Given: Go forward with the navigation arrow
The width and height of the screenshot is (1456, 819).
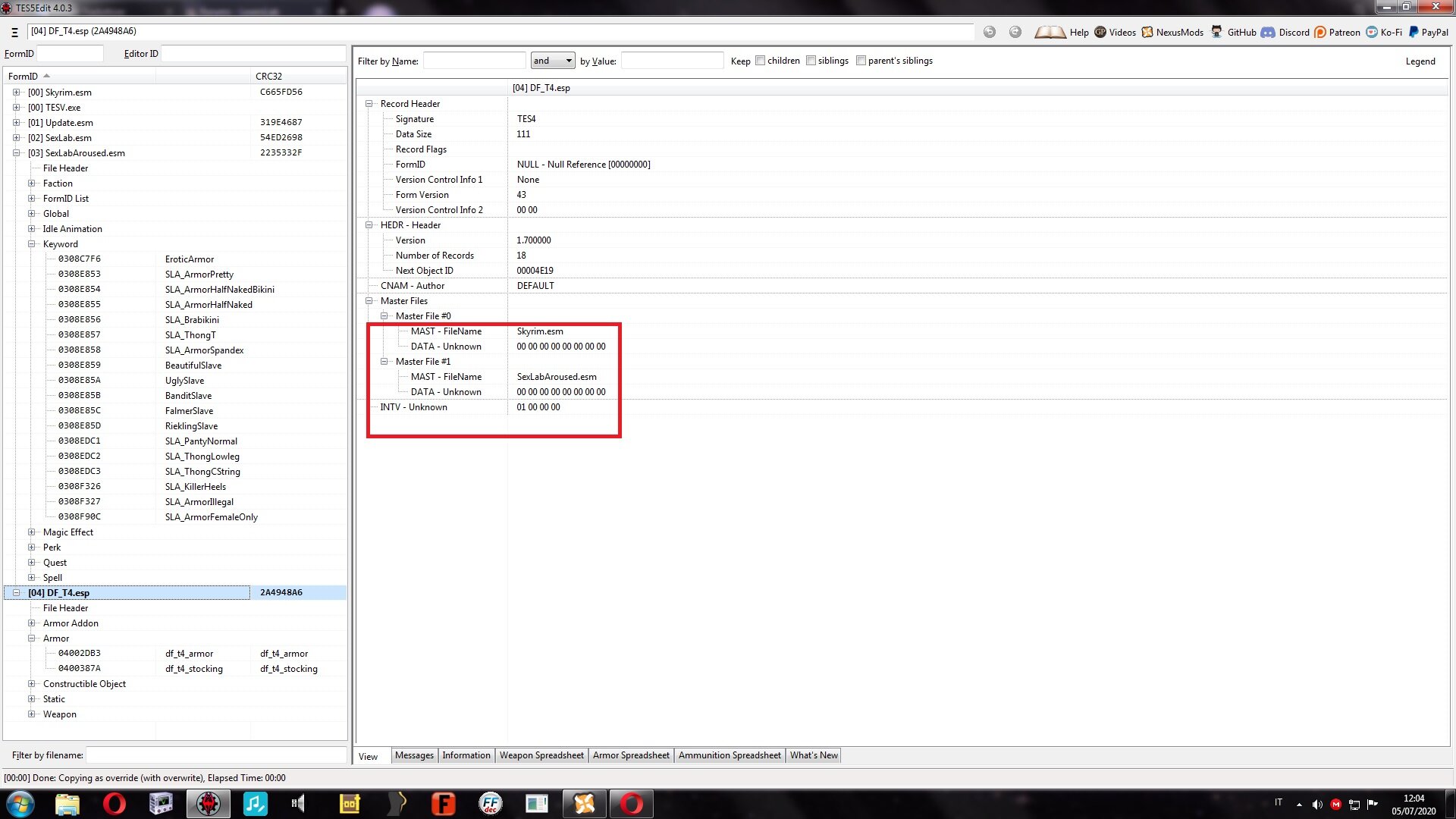Looking at the screenshot, I should pyautogui.click(x=1015, y=32).
